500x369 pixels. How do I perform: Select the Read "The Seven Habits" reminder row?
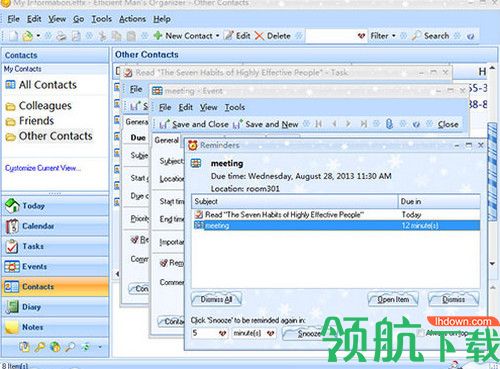(x=336, y=215)
